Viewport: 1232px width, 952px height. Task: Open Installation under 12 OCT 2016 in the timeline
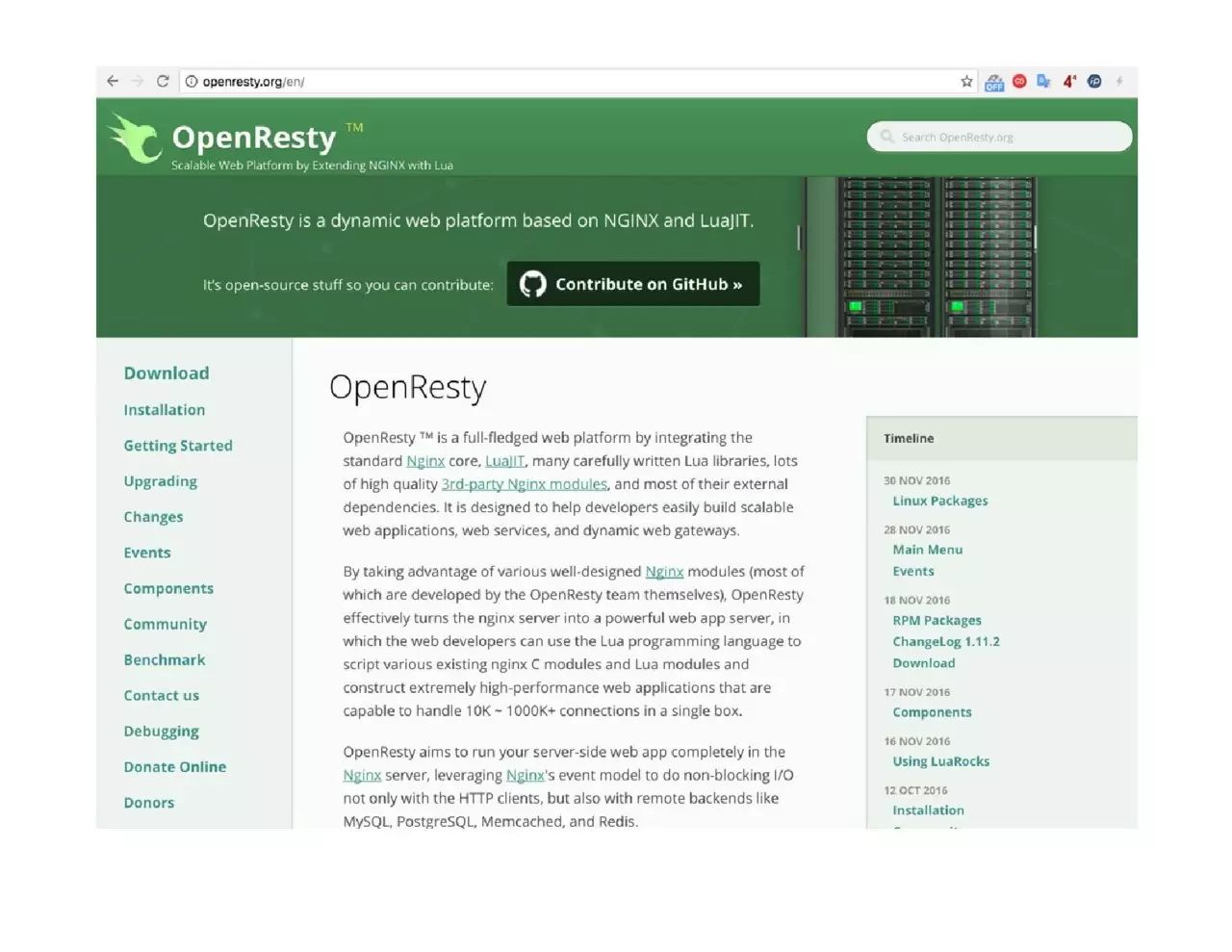click(x=929, y=810)
